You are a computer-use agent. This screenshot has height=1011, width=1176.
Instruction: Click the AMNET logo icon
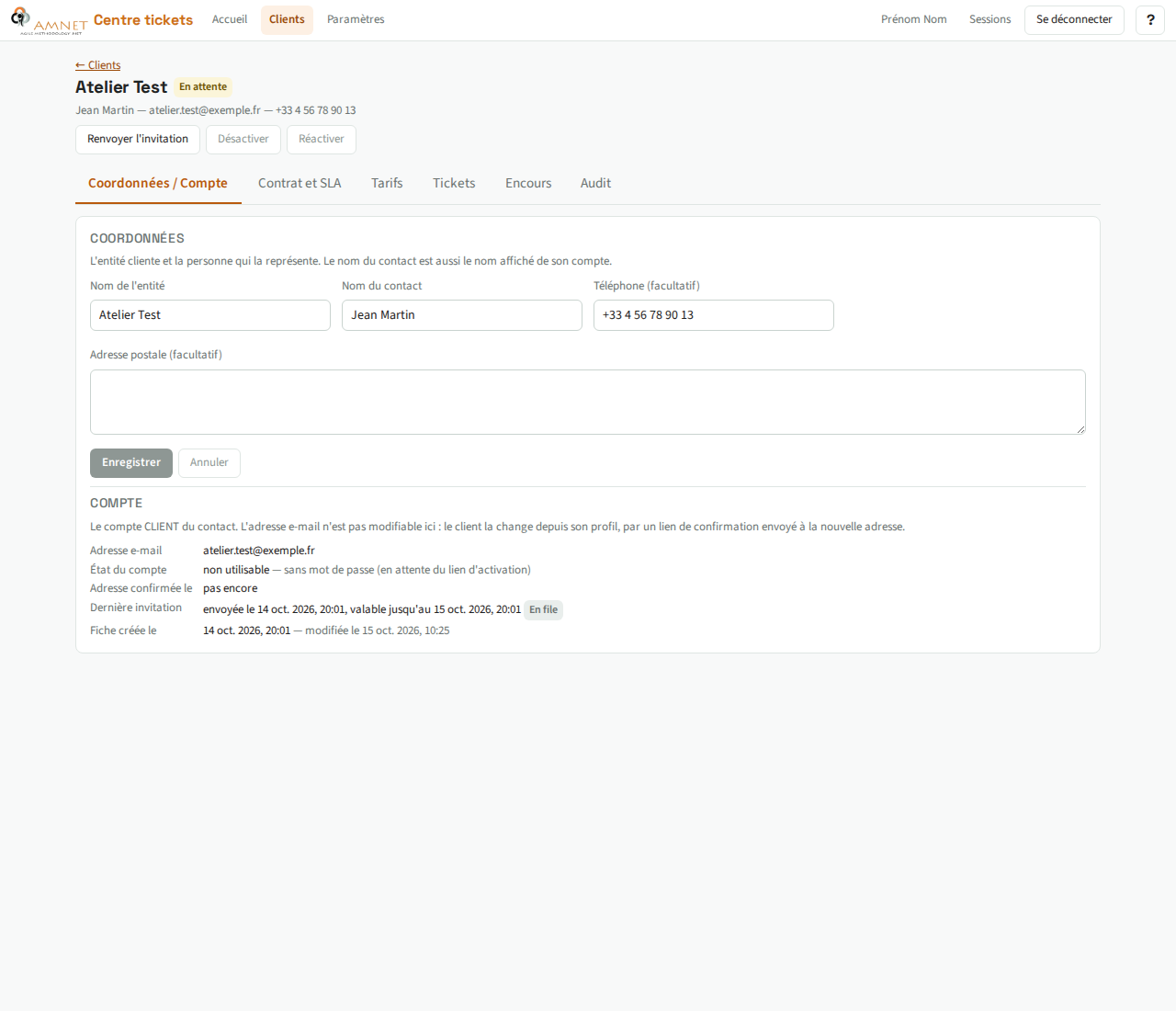(x=49, y=20)
